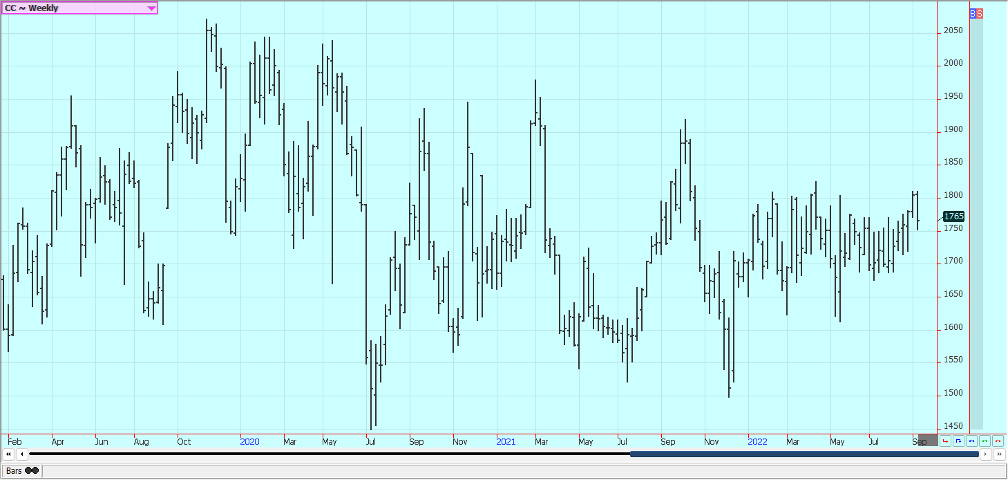This screenshot has height=480, width=1008.
Task: Click the double-dot icon on the Bars tab
Action: tap(32, 470)
